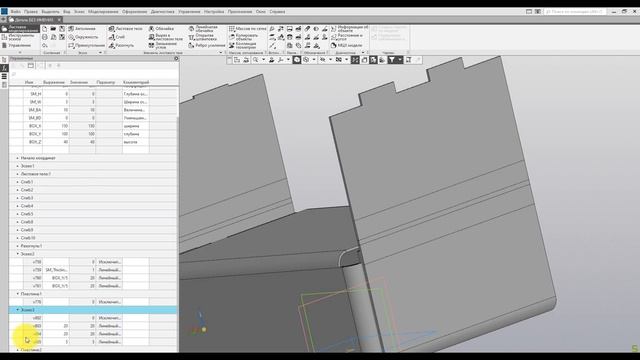Image resolution: width=640 pixels, height=360 pixels.
Task: Start Массив по сетке command
Action: tap(248, 29)
